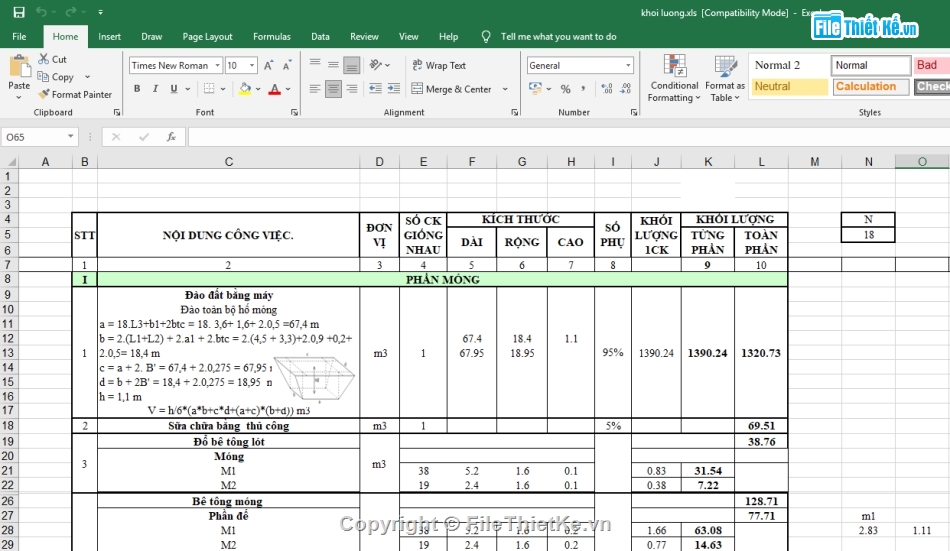
Task: Apply Percent Style icon
Action: click(x=565, y=89)
